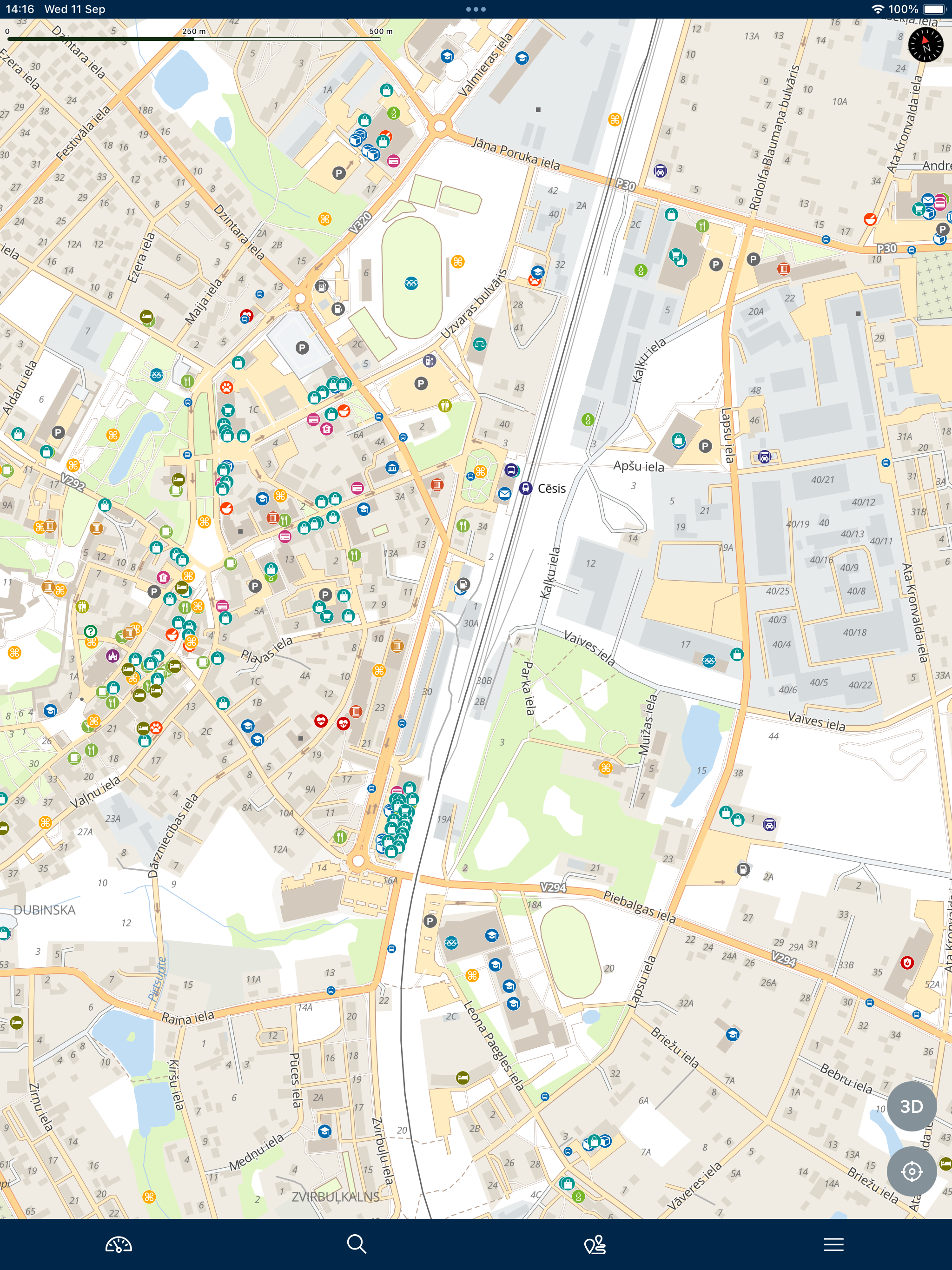952x1270 pixels.
Task: Select the fuel station icon near Piebalgas iela 2A
Action: coord(743,869)
